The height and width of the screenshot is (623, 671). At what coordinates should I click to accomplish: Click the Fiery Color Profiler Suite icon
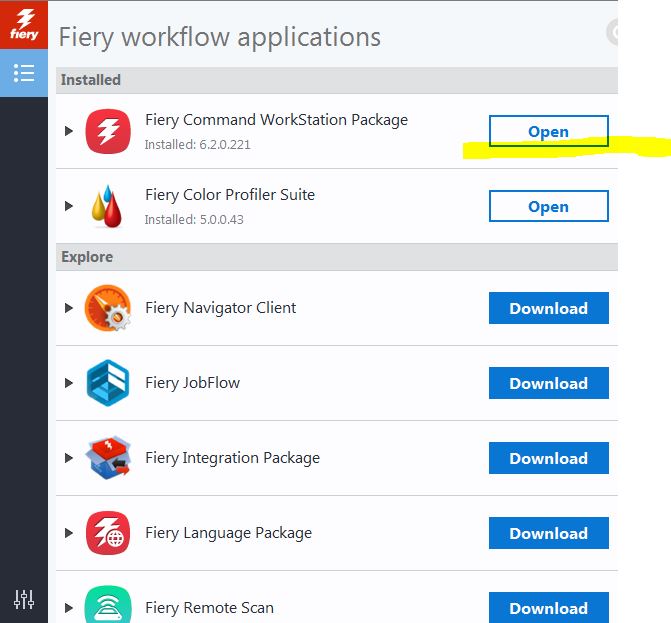click(x=108, y=206)
